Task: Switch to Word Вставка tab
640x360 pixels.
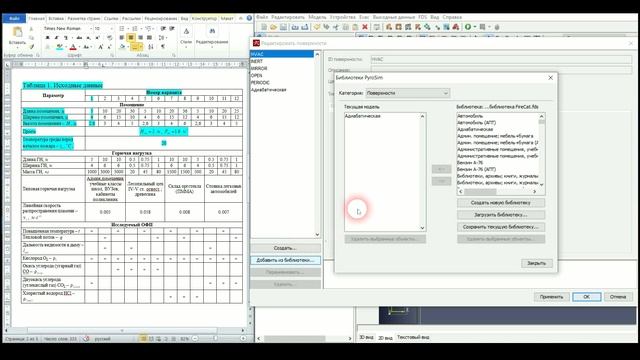Action: [56, 18]
